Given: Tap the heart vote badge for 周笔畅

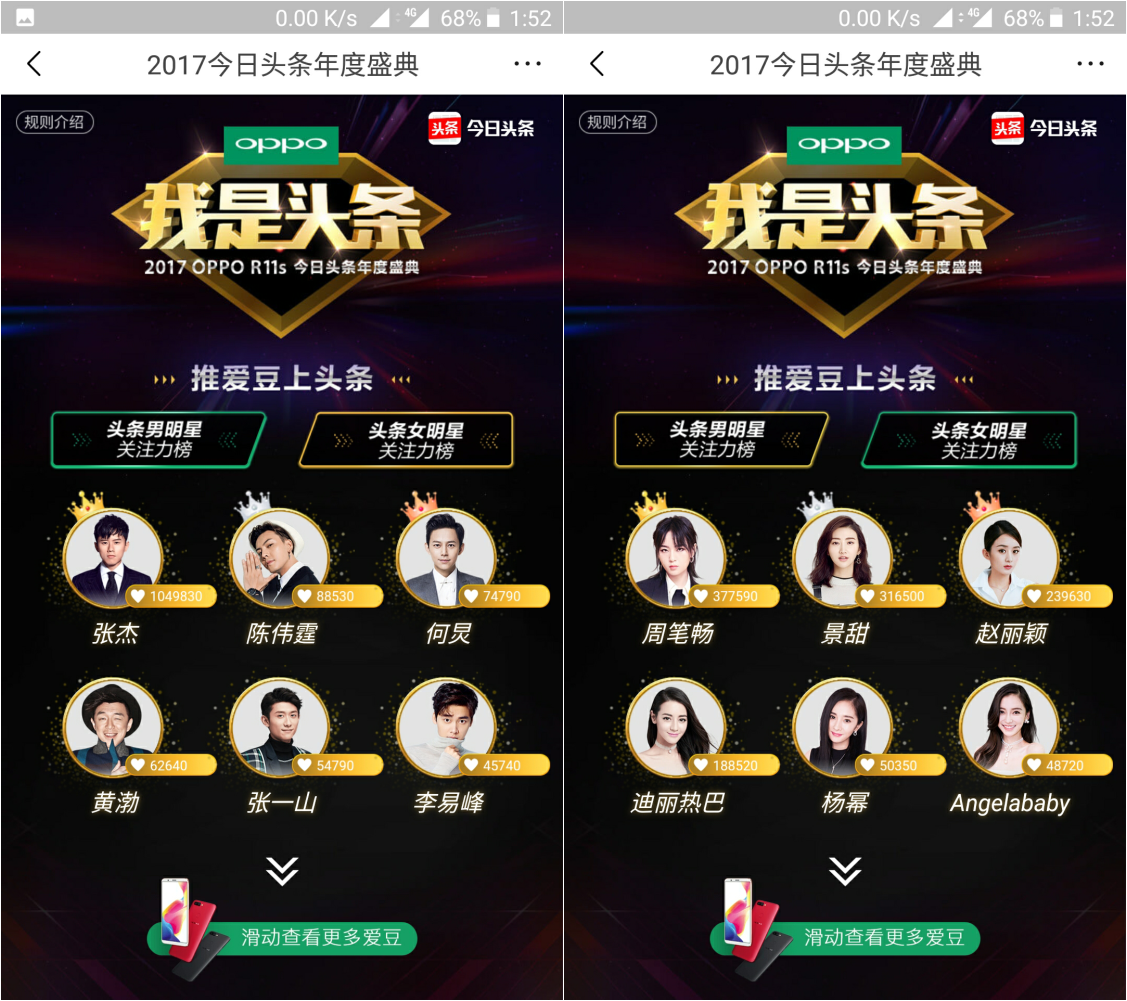Looking at the screenshot, I should click(733, 596).
